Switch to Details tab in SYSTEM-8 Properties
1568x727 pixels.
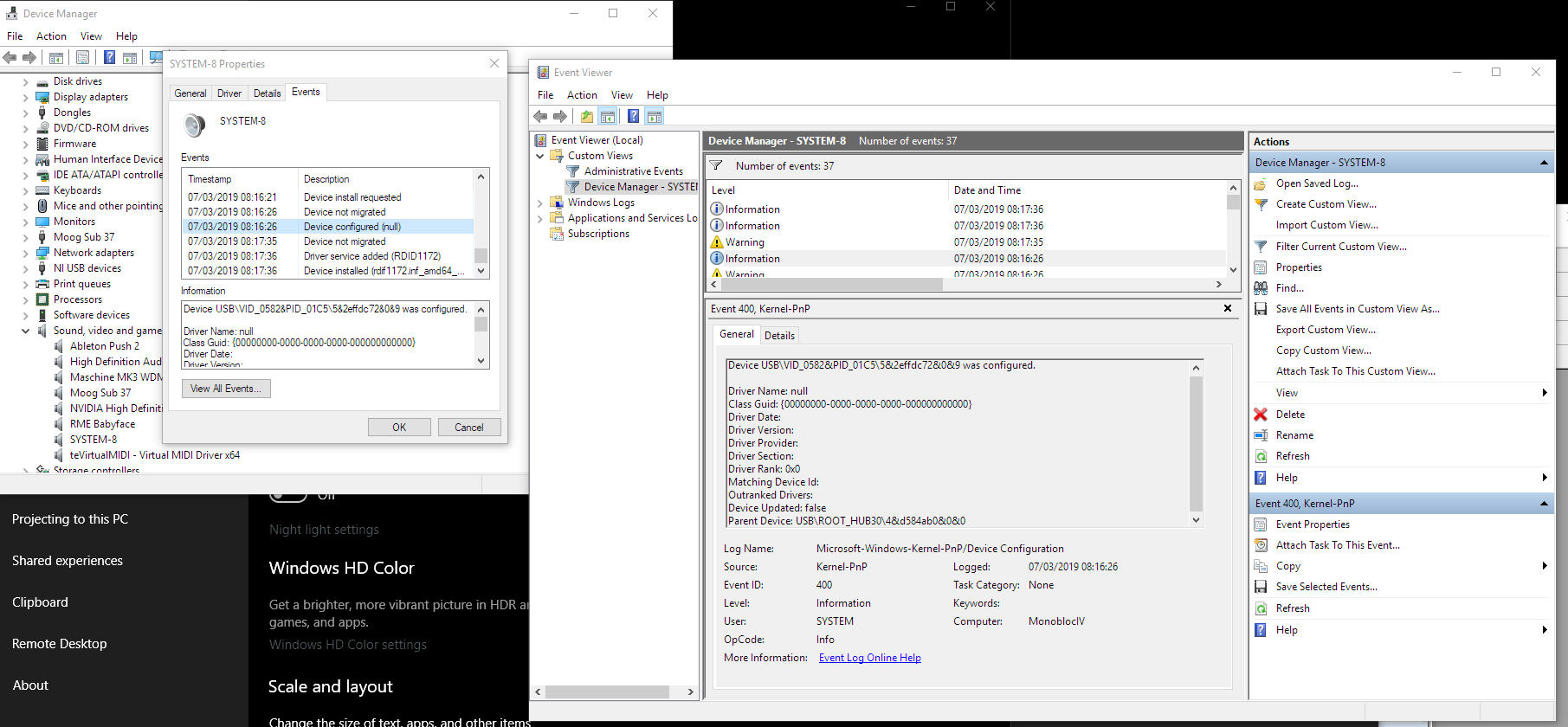267,93
